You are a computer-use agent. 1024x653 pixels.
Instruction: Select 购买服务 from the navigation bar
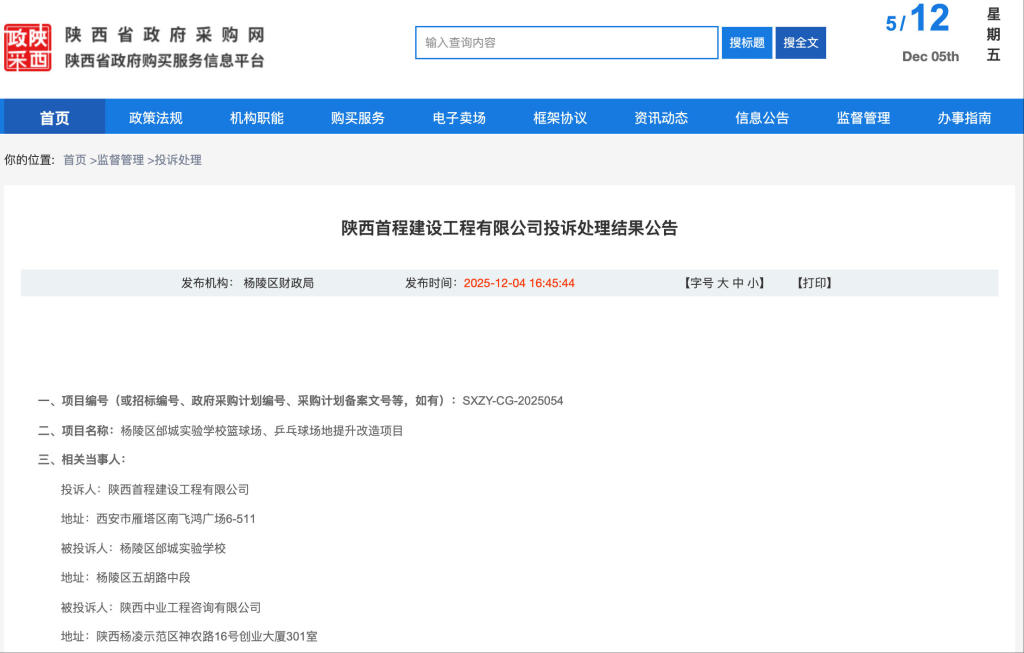coord(358,118)
